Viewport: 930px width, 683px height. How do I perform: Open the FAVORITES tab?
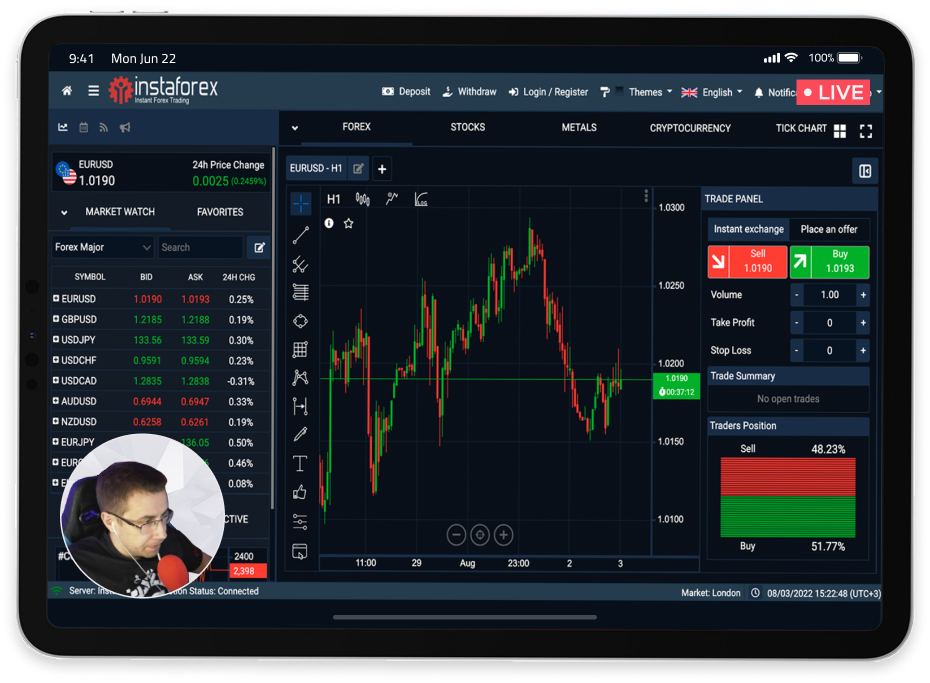click(220, 212)
